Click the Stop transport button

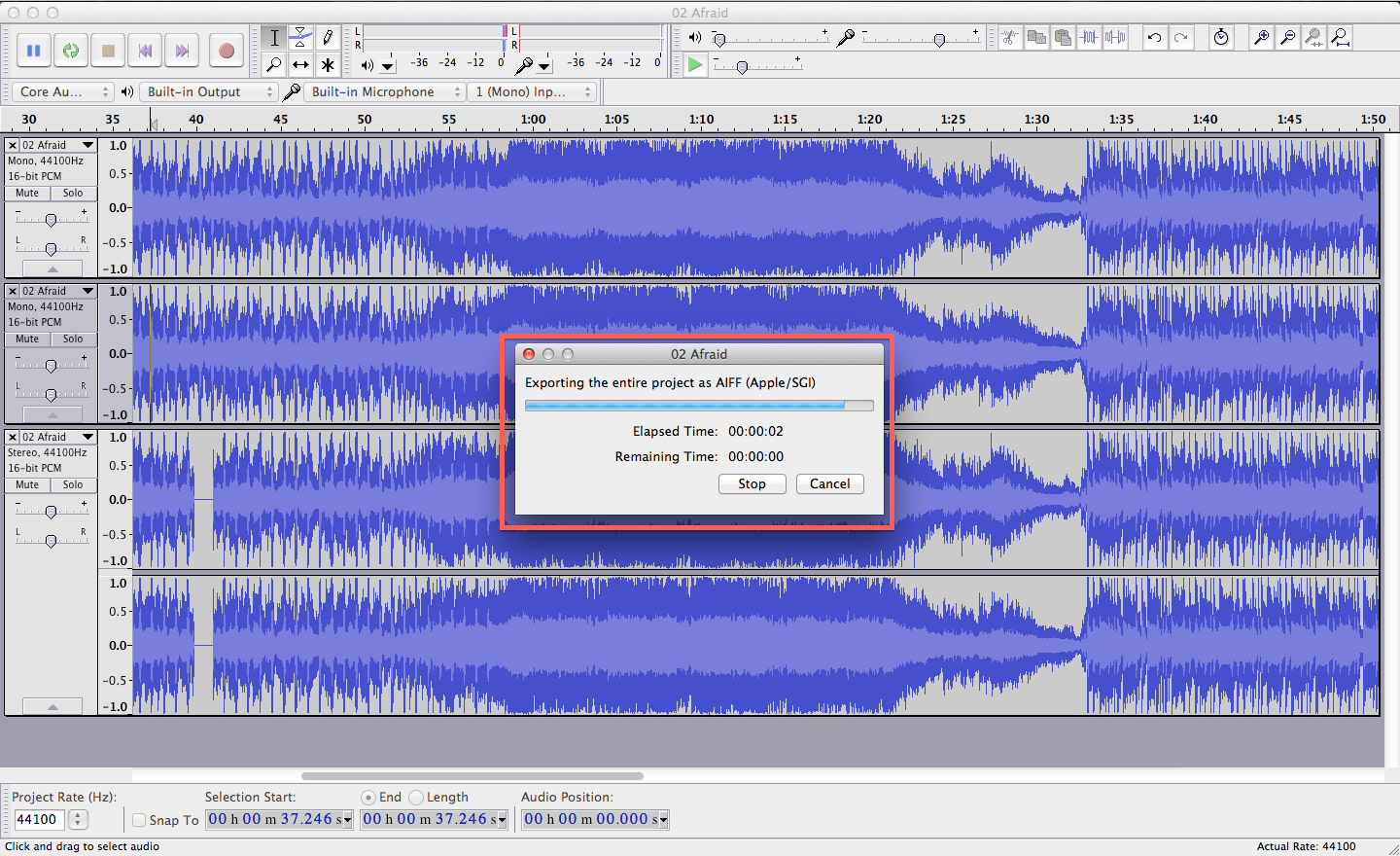[108, 51]
